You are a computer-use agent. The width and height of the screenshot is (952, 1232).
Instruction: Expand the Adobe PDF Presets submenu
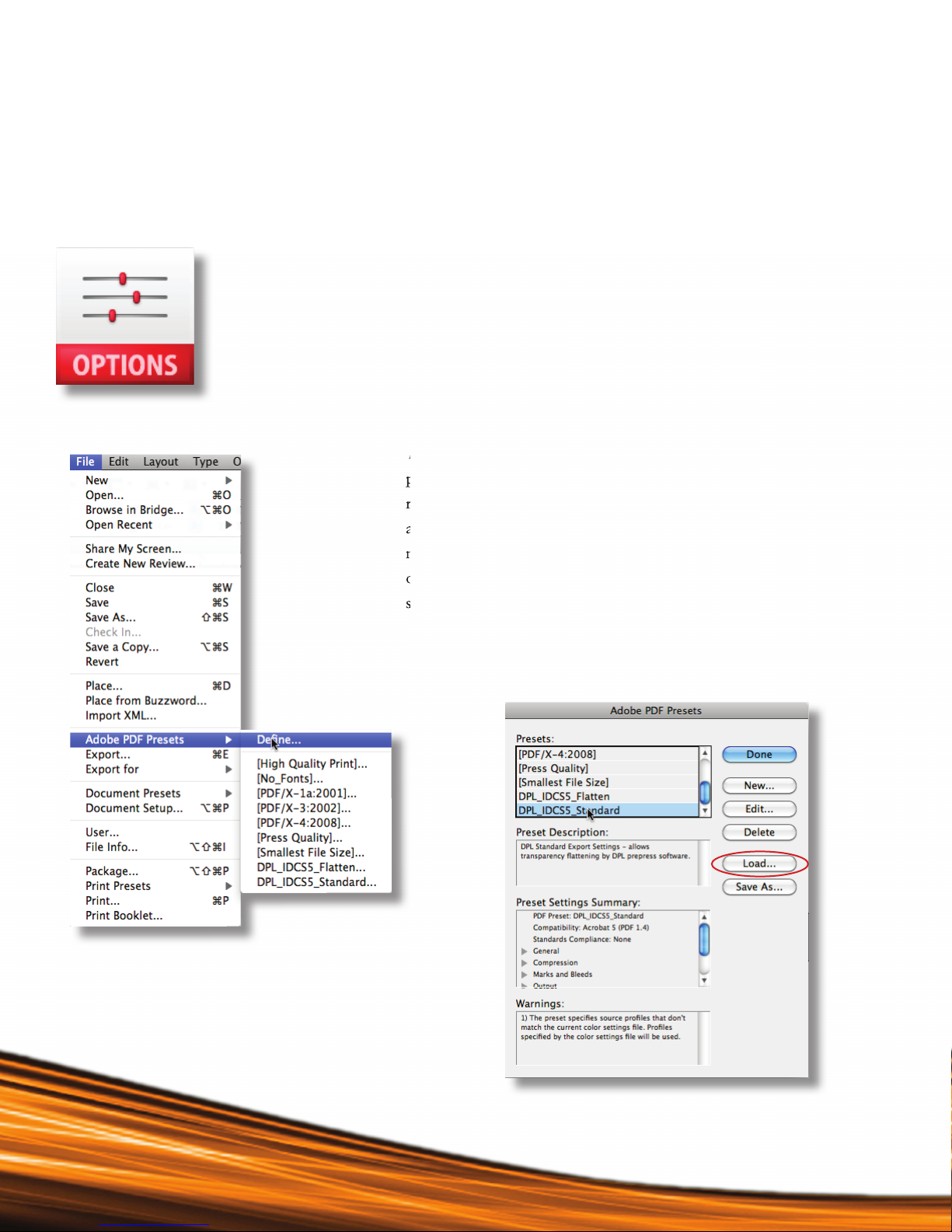(x=155, y=739)
